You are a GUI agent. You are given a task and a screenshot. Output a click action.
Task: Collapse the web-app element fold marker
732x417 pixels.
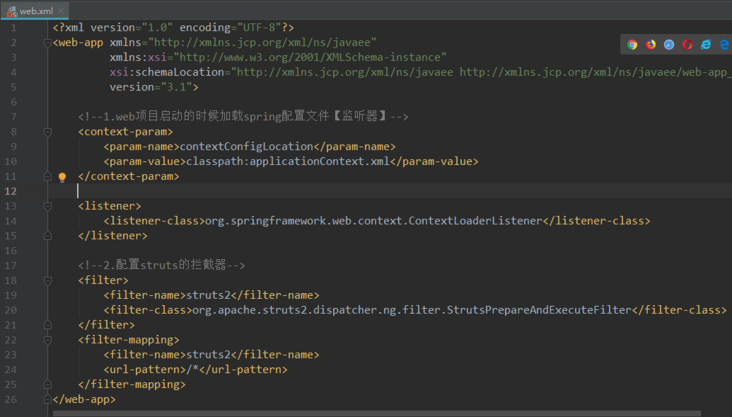coord(47,43)
